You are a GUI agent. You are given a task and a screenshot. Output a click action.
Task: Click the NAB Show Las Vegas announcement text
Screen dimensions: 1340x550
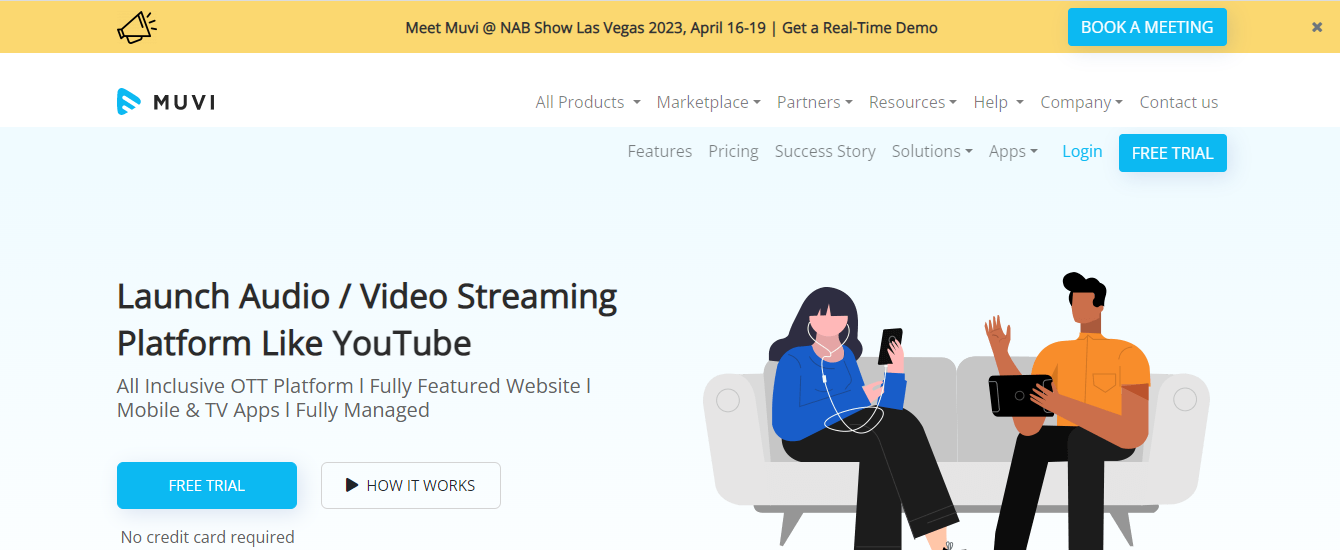pyautogui.click(x=671, y=27)
